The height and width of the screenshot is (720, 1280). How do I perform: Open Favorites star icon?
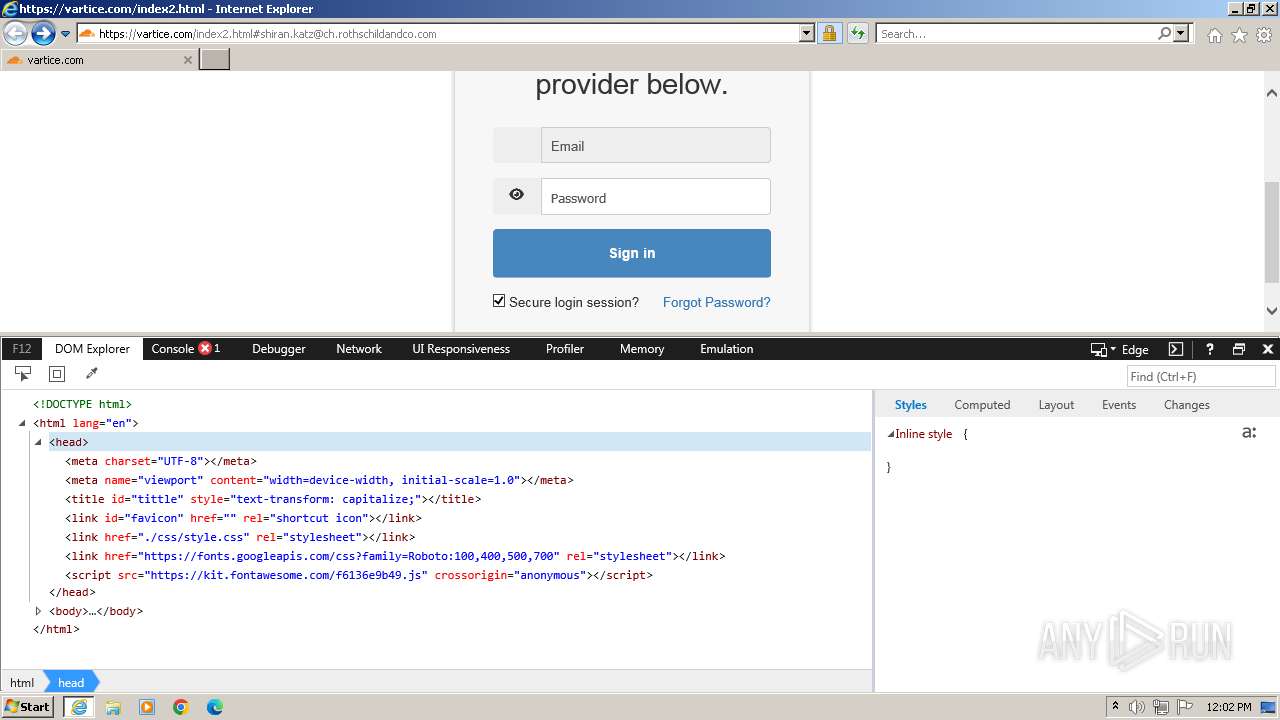tap(1239, 35)
